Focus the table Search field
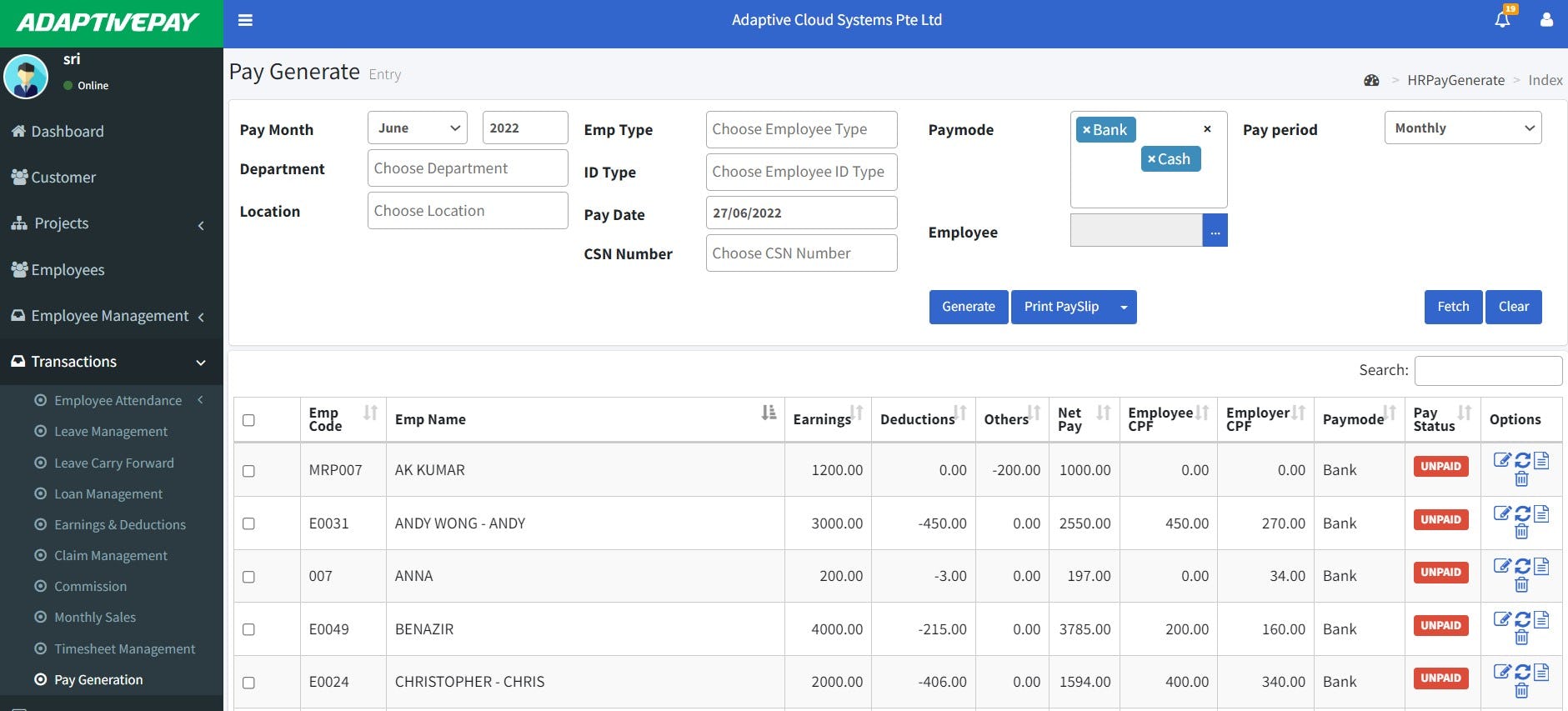The image size is (1568, 711). 1489,371
